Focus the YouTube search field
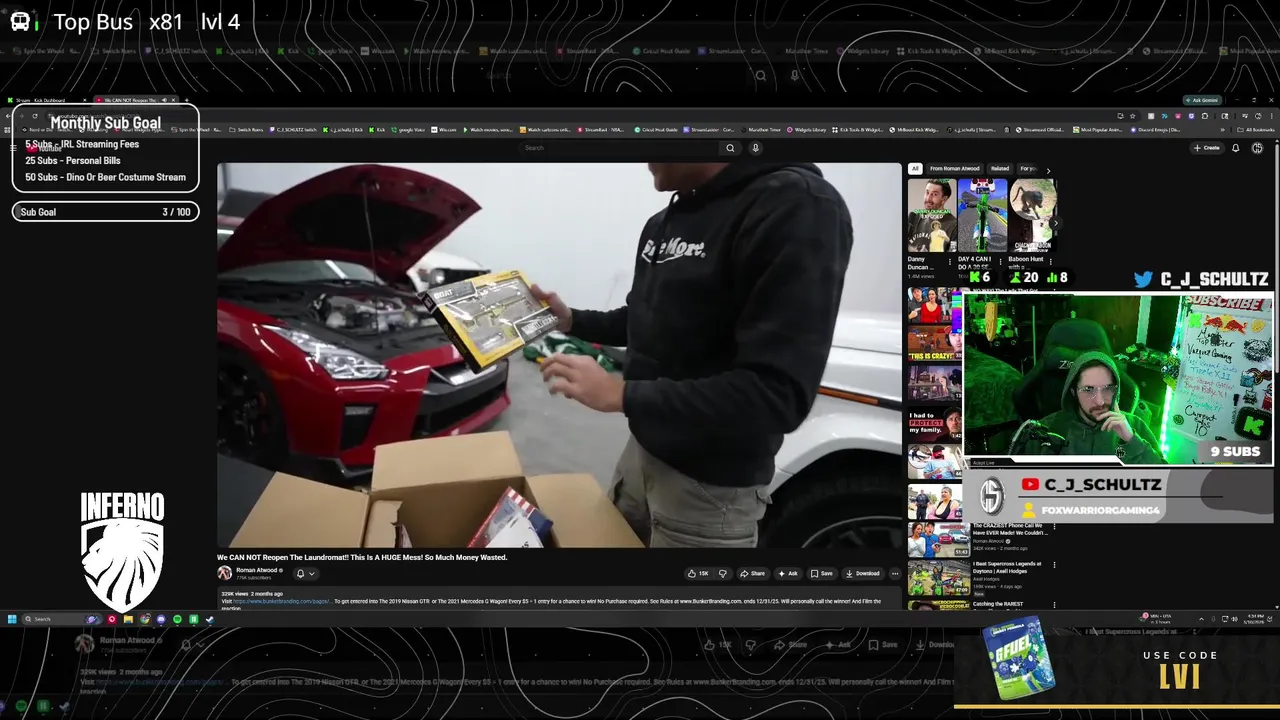Viewport: 1280px width, 720px height. tap(620, 148)
